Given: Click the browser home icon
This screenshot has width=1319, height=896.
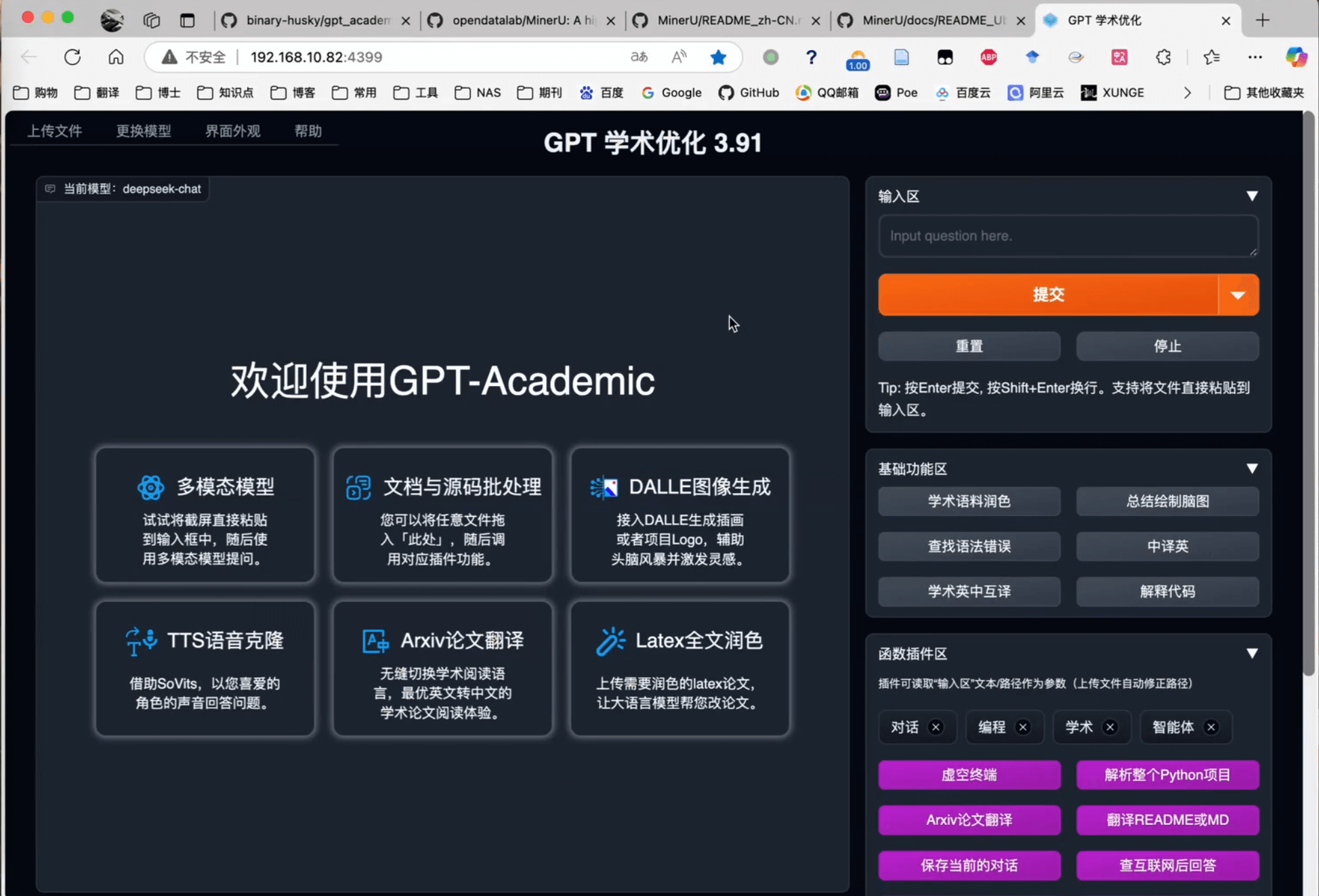Looking at the screenshot, I should 116,57.
